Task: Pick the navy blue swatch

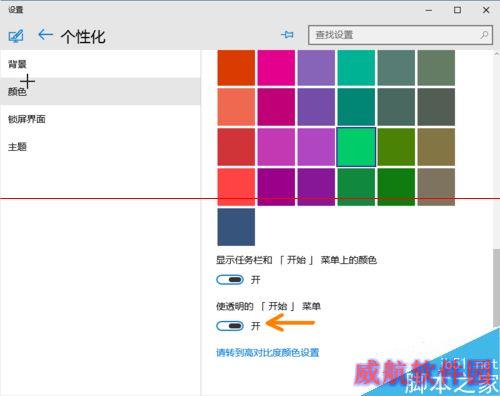Action: [x=236, y=227]
